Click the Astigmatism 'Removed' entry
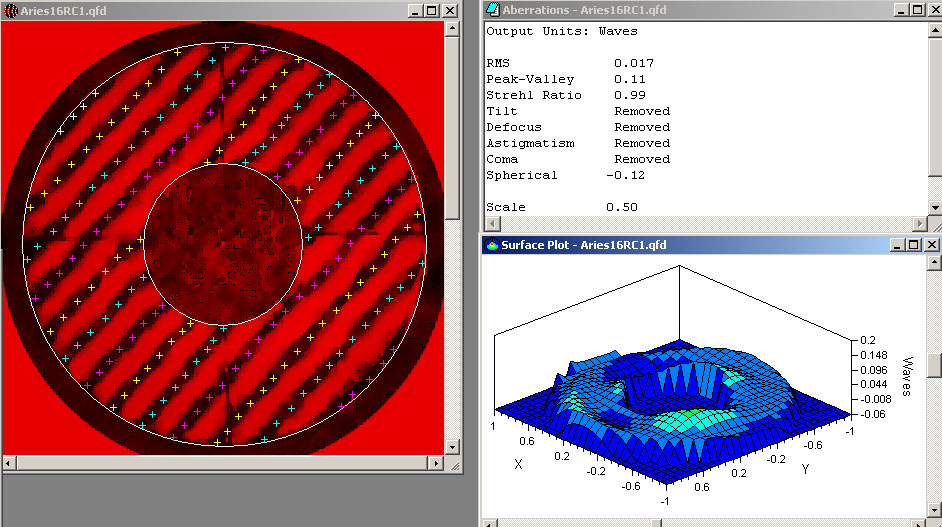 click(642, 143)
